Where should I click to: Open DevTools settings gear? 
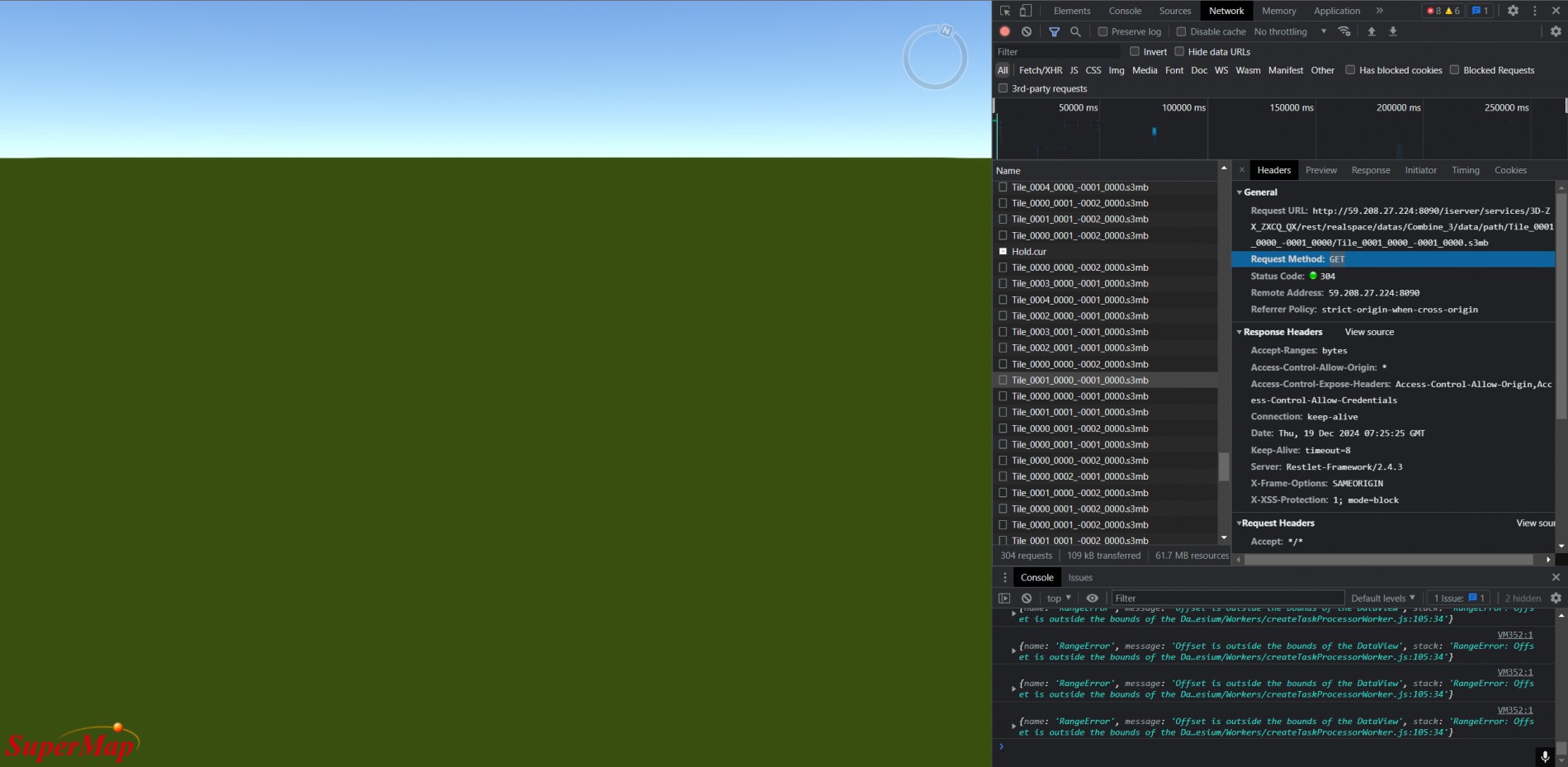[x=1513, y=11]
